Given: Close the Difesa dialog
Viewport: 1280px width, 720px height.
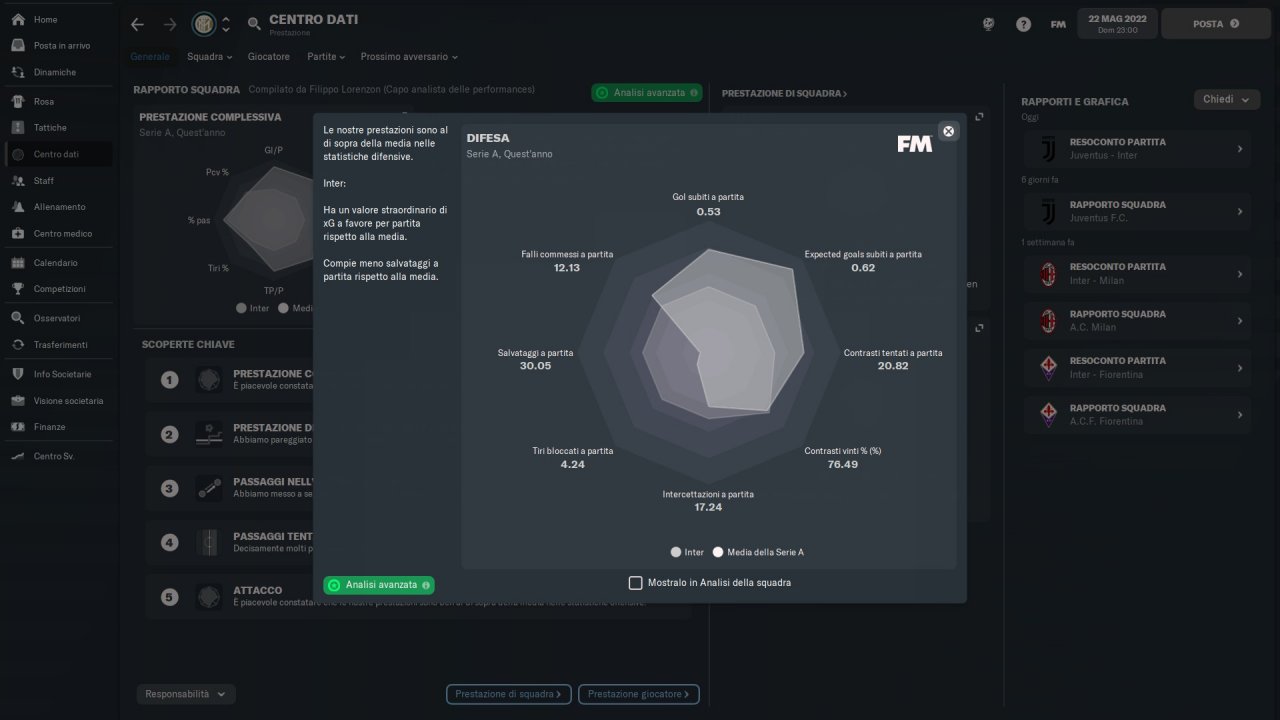Looking at the screenshot, I should click(x=948, y=131).
